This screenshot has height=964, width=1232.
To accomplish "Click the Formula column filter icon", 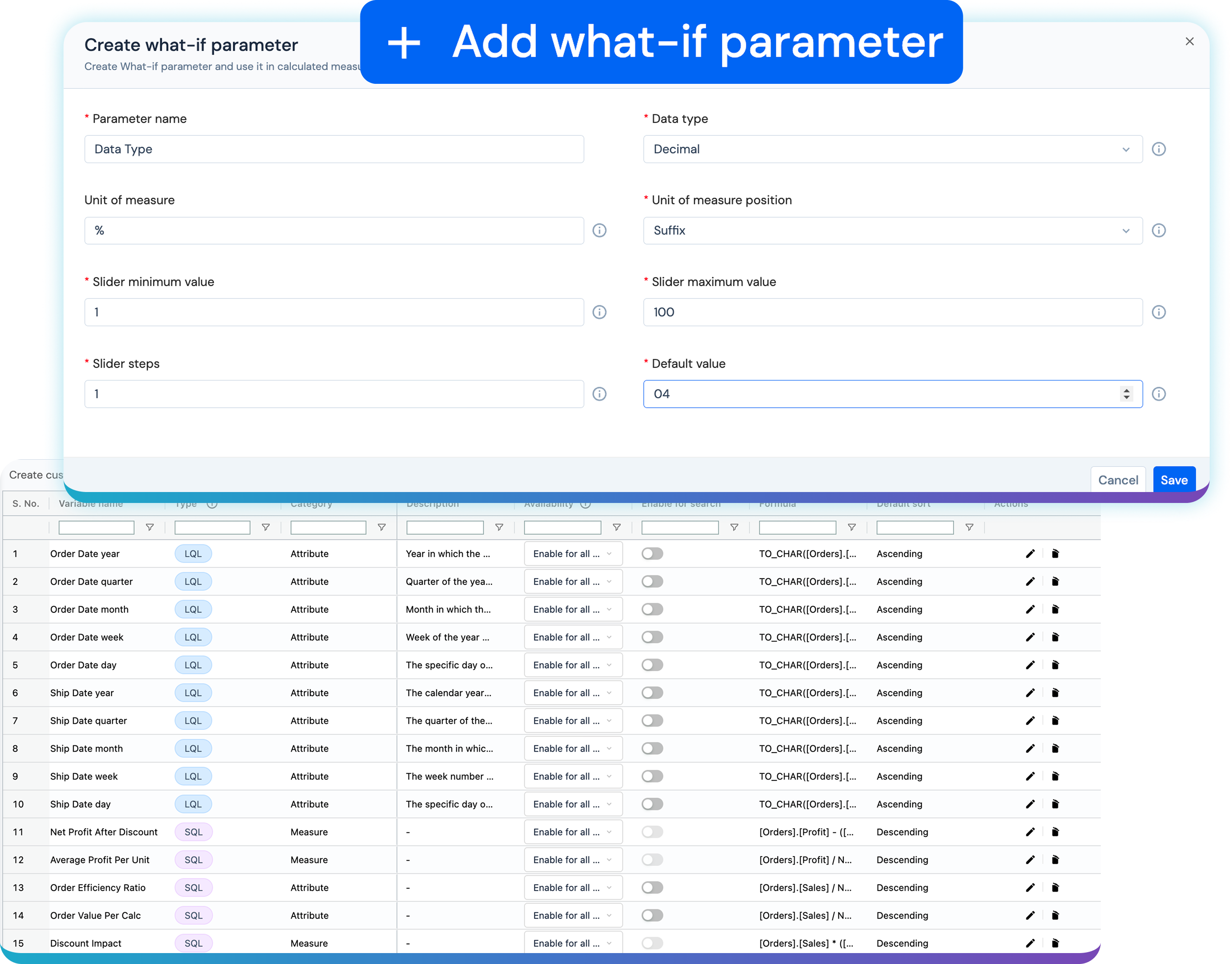I will click(x=852, y=527).
